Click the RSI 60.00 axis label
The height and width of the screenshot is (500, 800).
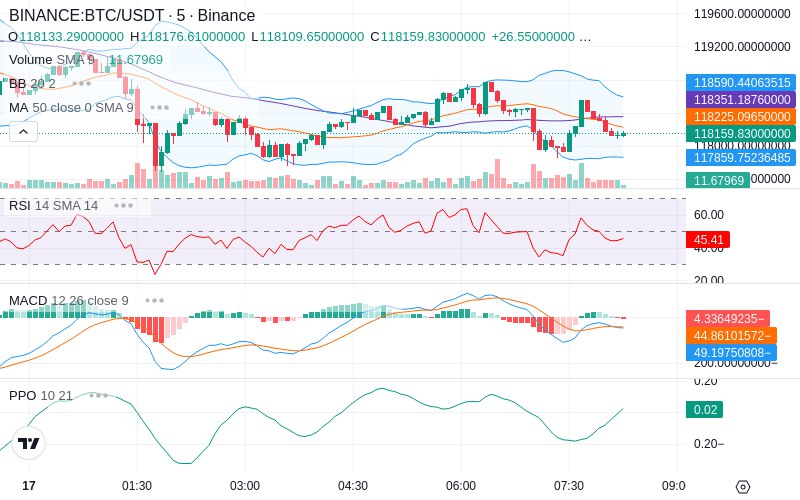click(x=709, y=215)
